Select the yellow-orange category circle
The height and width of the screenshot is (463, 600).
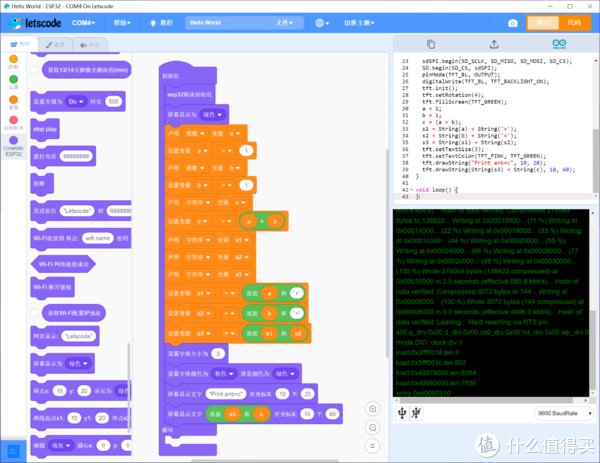(x=13, y=59)
